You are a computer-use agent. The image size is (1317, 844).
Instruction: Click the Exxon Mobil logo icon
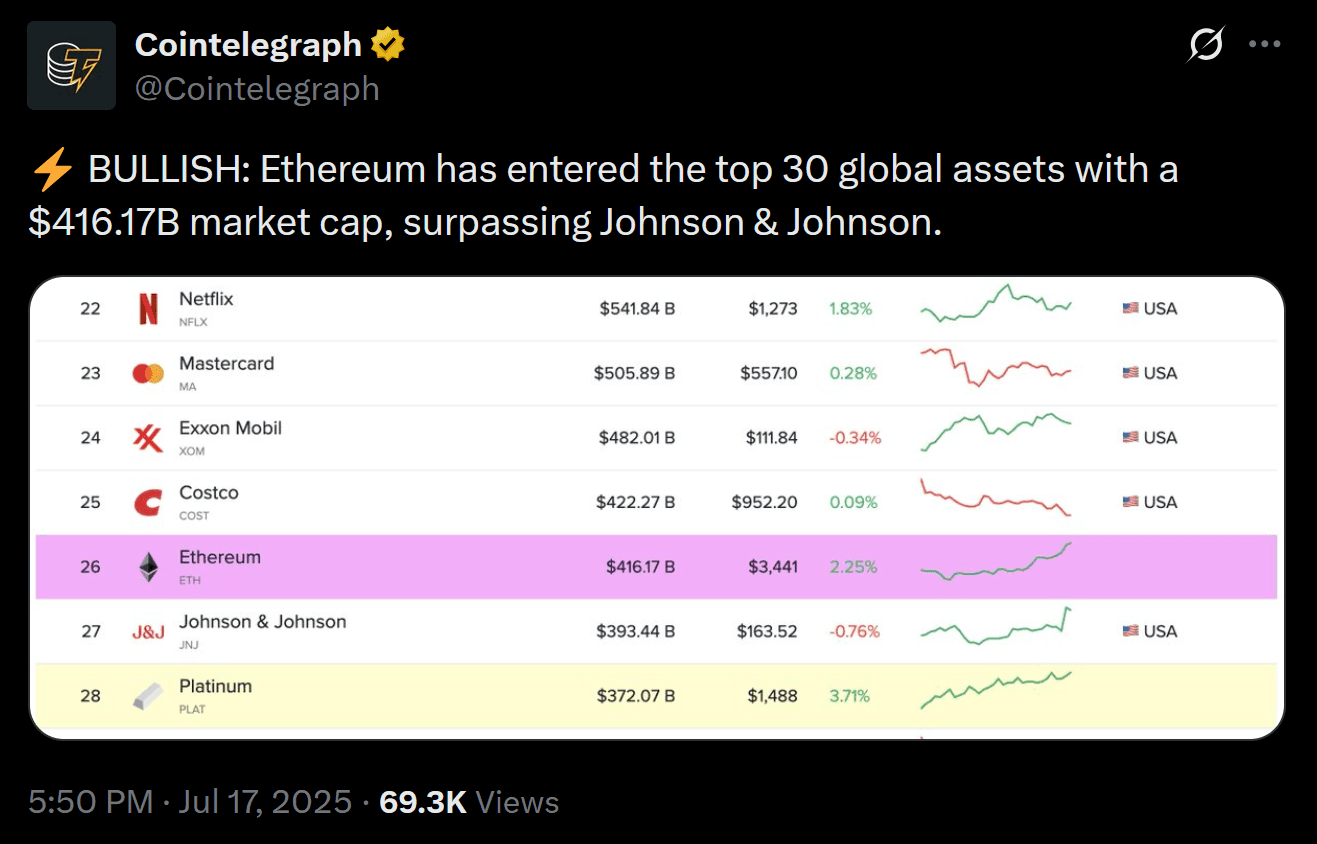tap(148, 438)
